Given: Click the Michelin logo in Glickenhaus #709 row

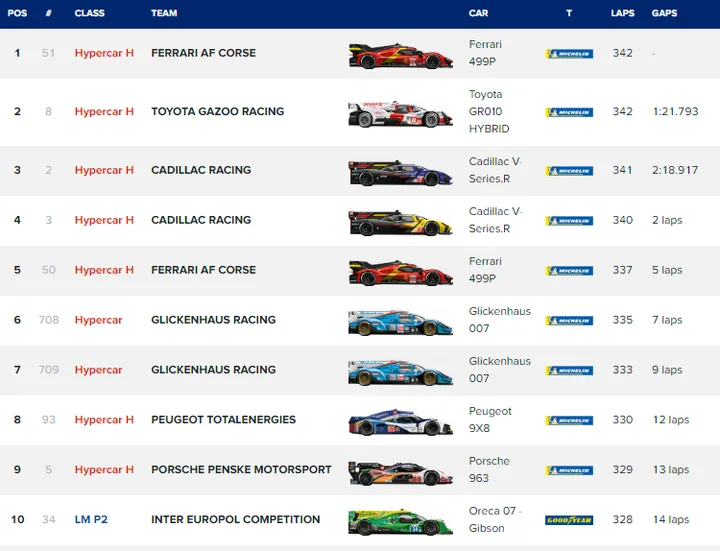Looking at the screenshot, I should pos(569,371).
